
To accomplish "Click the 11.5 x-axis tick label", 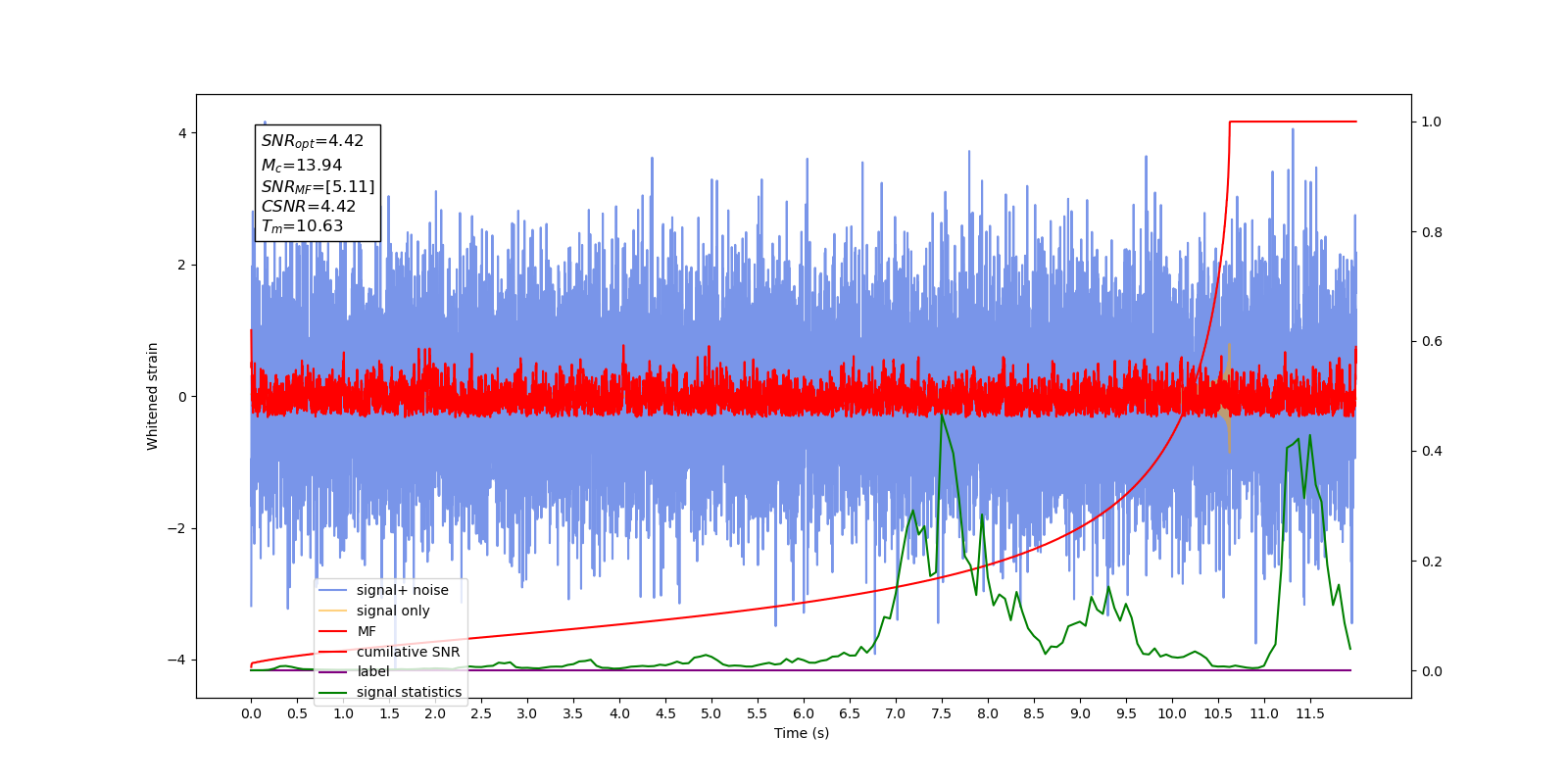I will point(1310,713).
